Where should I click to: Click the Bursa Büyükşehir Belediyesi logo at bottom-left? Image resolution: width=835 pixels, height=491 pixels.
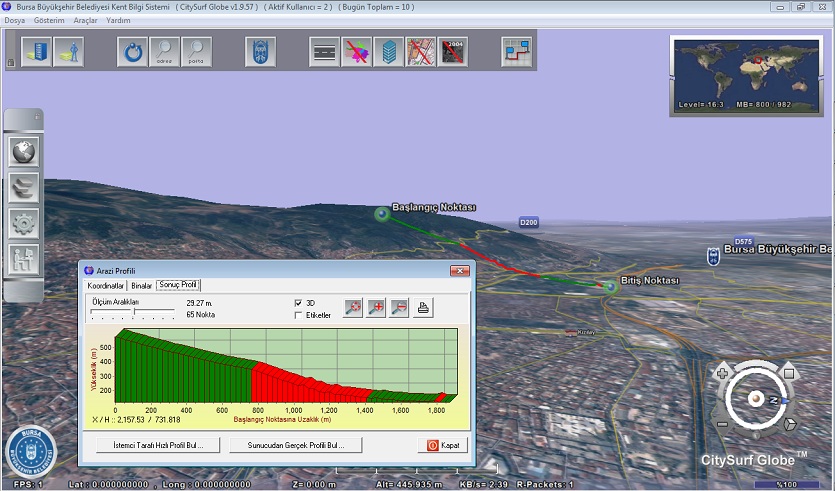coord(31,452)
